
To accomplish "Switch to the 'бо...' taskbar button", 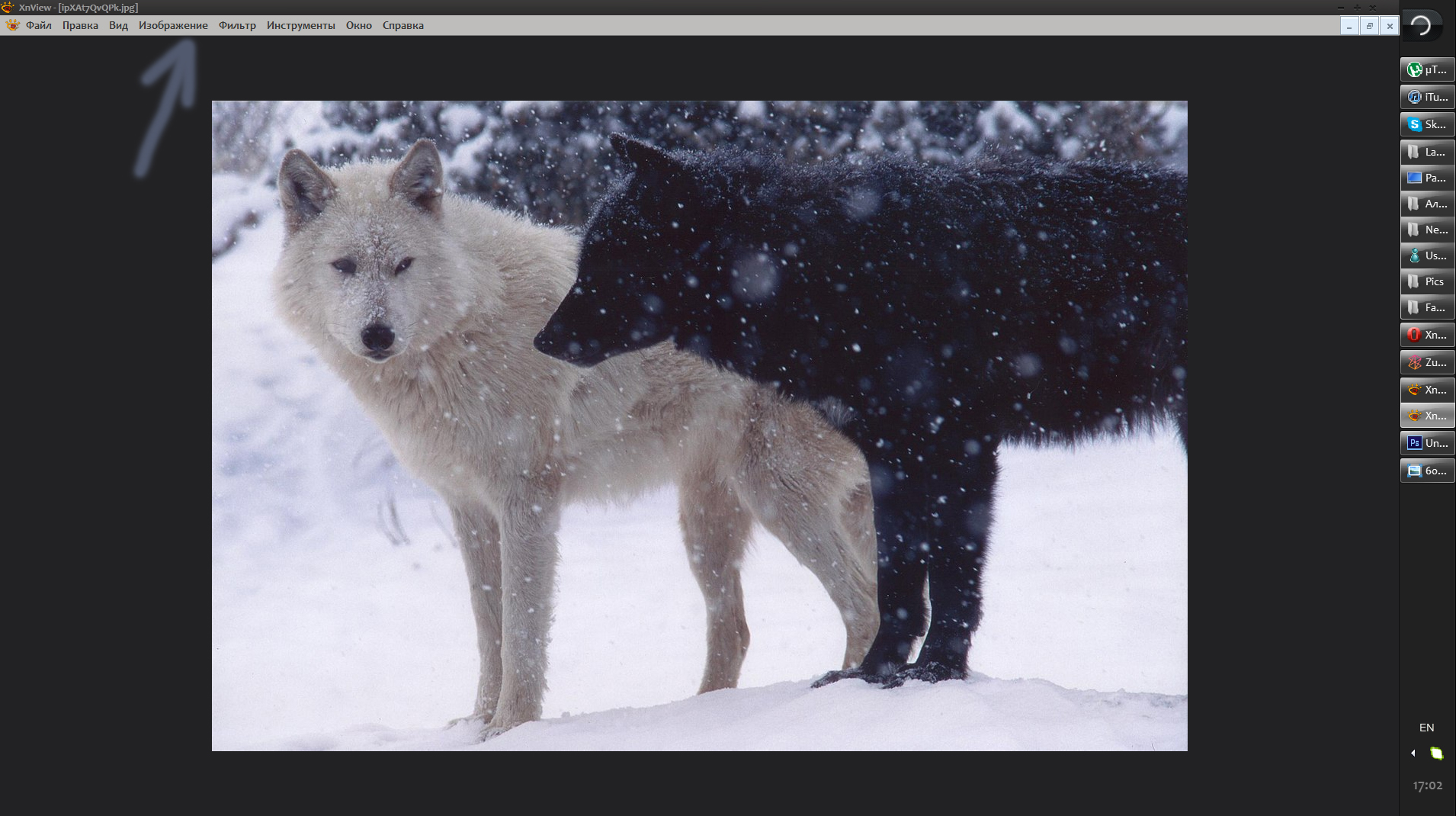I will pos(1428,471).
